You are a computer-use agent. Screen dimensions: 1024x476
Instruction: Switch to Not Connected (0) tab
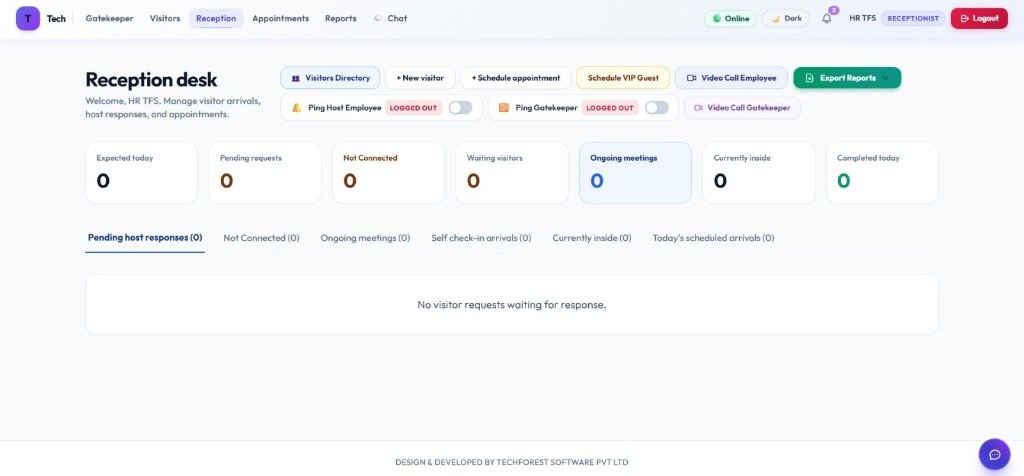click(261, 238)
